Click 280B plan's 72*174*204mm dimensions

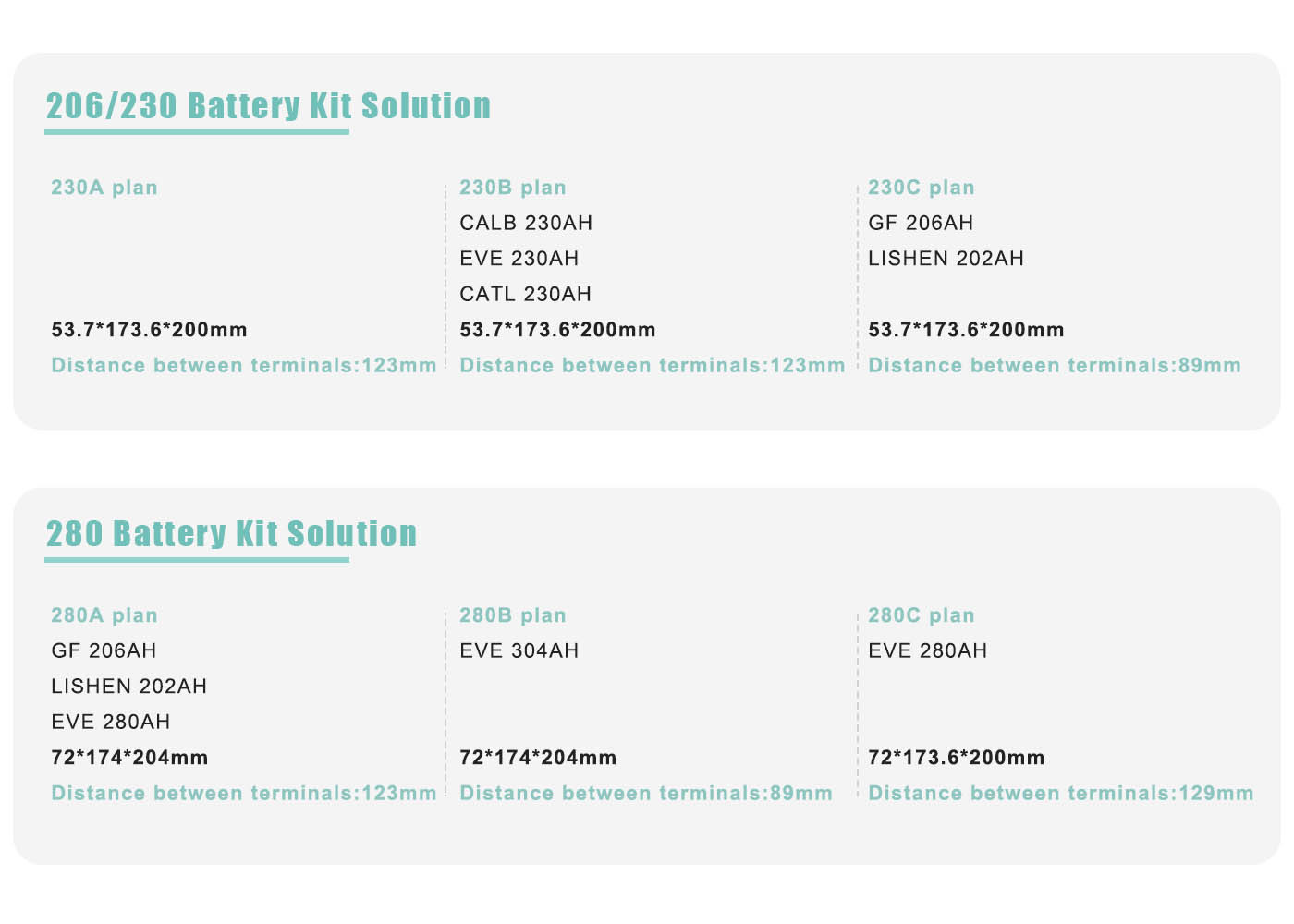pyautogui.click(x=538, y=758)
